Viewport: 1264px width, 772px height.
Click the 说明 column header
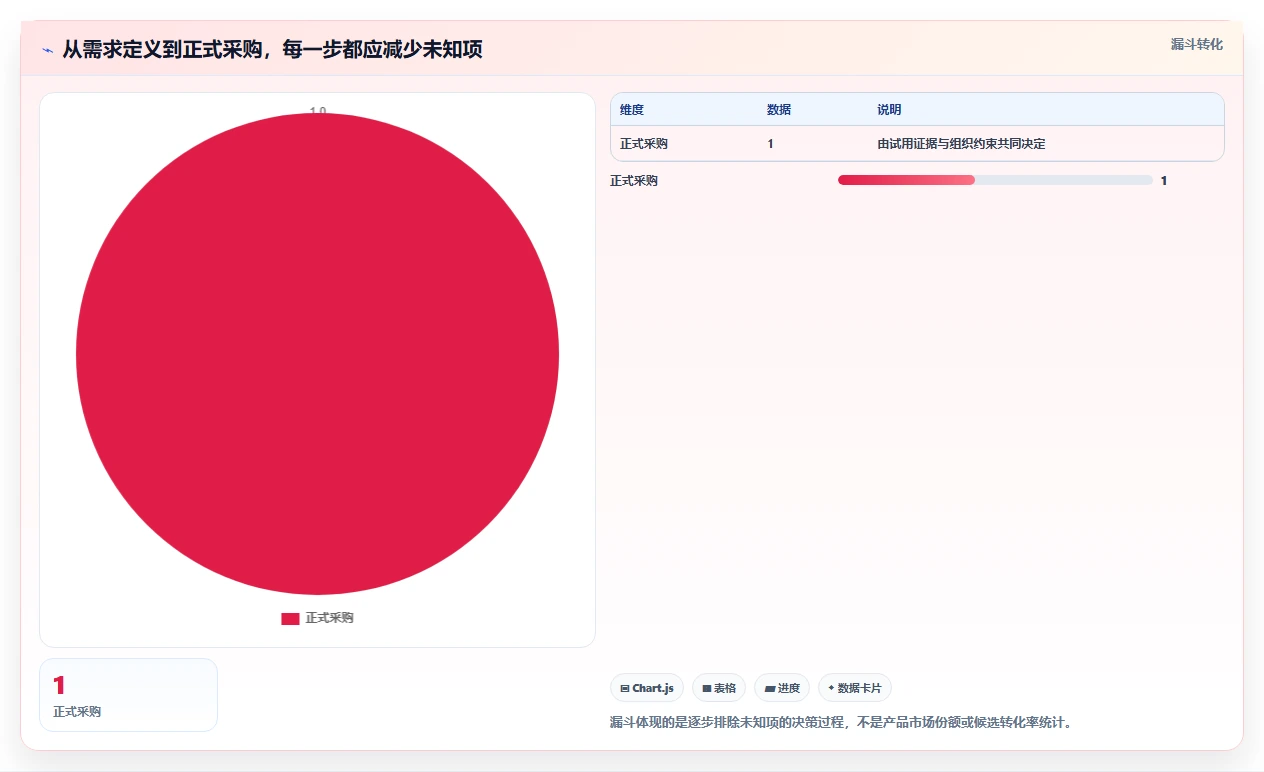pyautogui.click(x=889, y=110)
